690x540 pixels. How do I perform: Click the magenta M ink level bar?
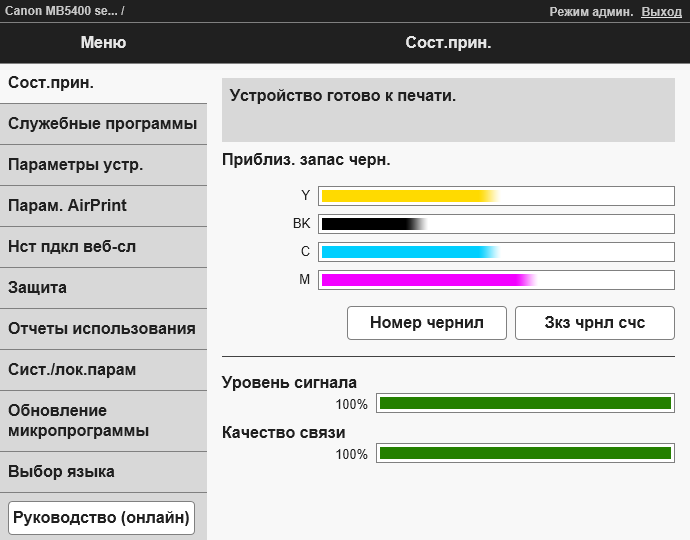(x=496, y=280)
